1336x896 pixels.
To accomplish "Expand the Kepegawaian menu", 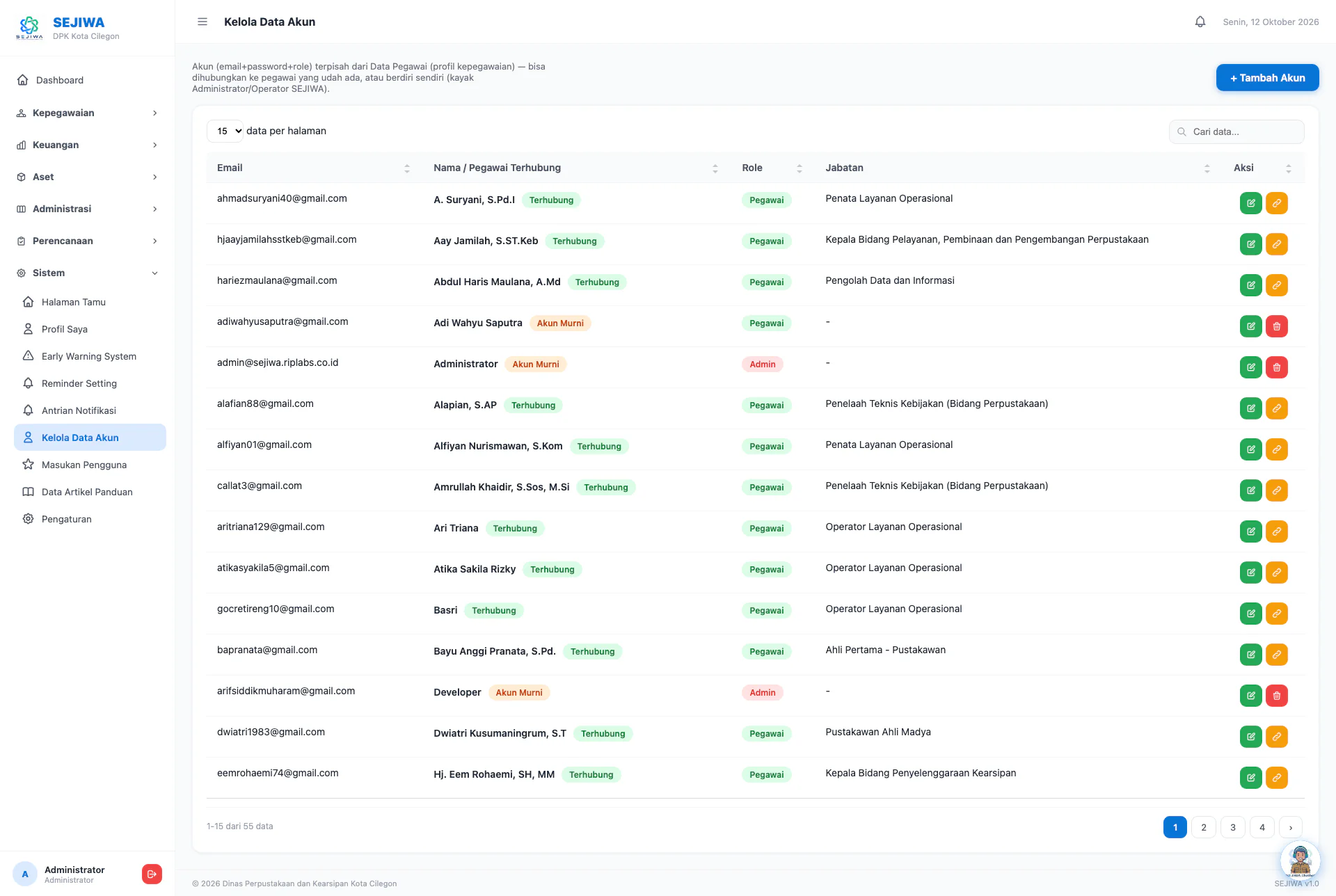I will point(88,113).
